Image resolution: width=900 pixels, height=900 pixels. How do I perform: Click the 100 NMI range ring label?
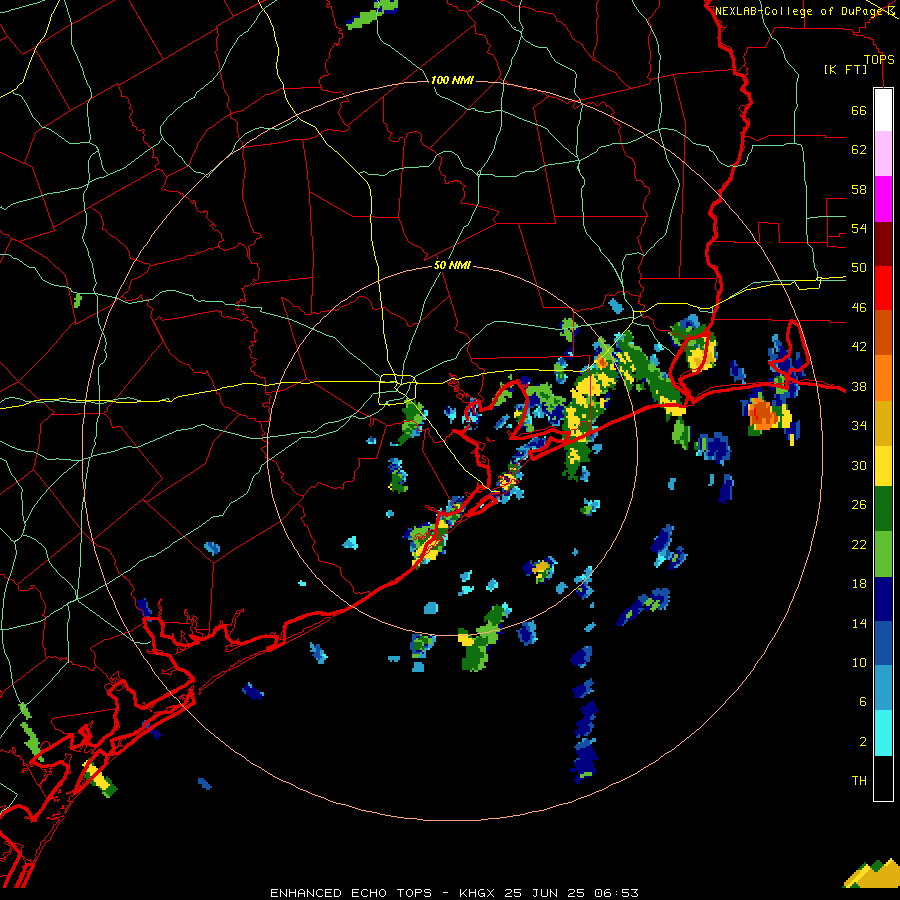(x=452, y=80)
